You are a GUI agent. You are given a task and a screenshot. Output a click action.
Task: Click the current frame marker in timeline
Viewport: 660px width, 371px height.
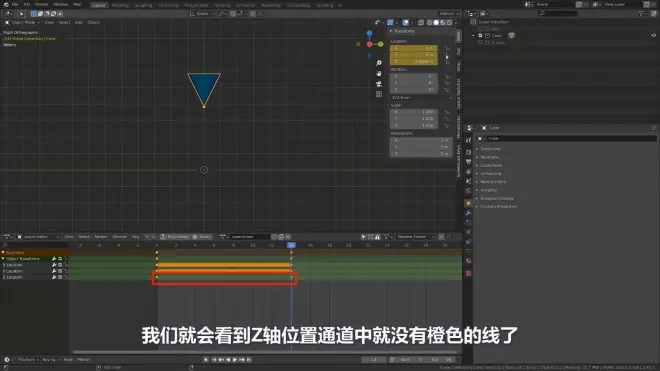click(291, 245)
